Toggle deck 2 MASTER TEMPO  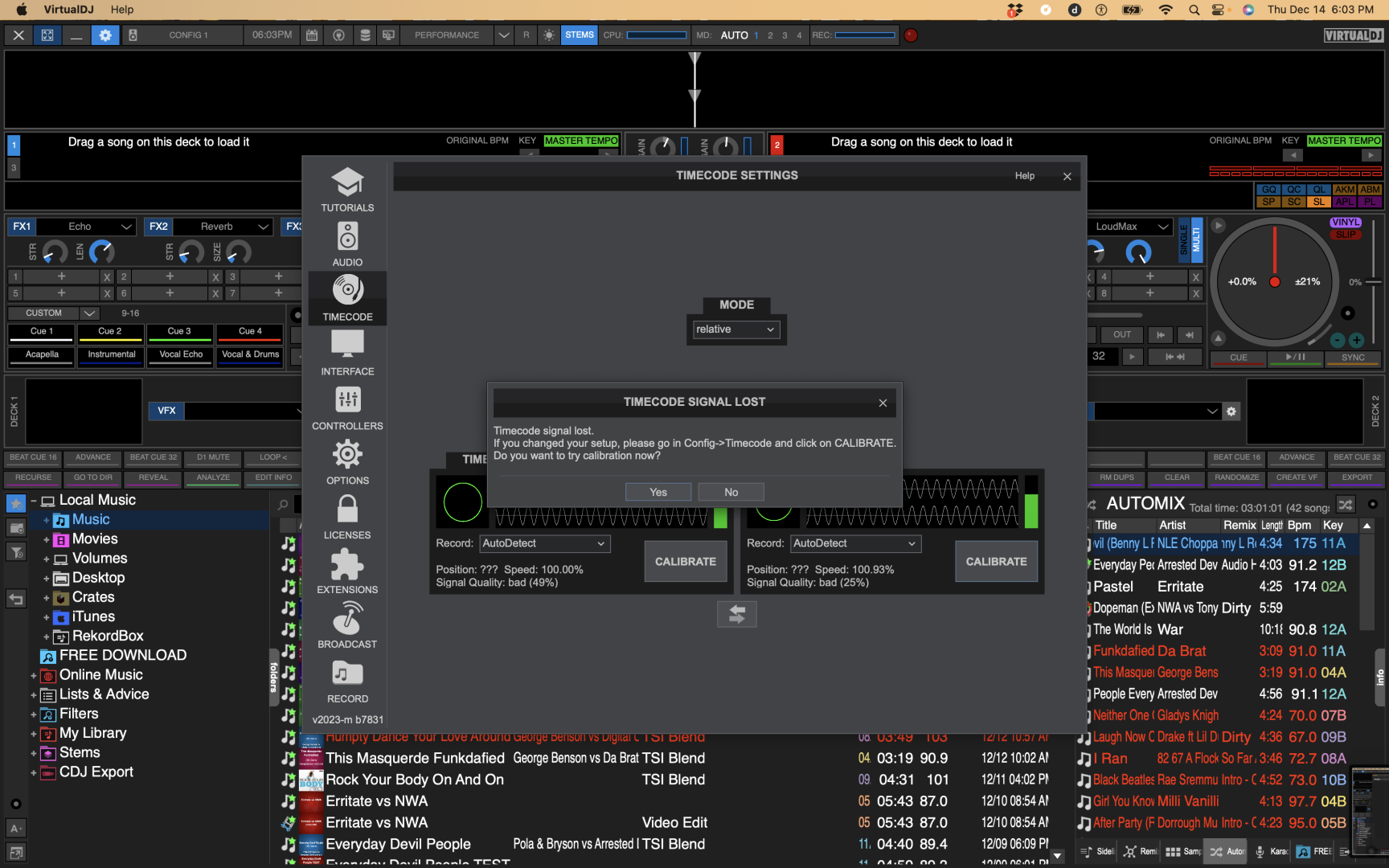pyautogui.click(x=1344, y=141)
